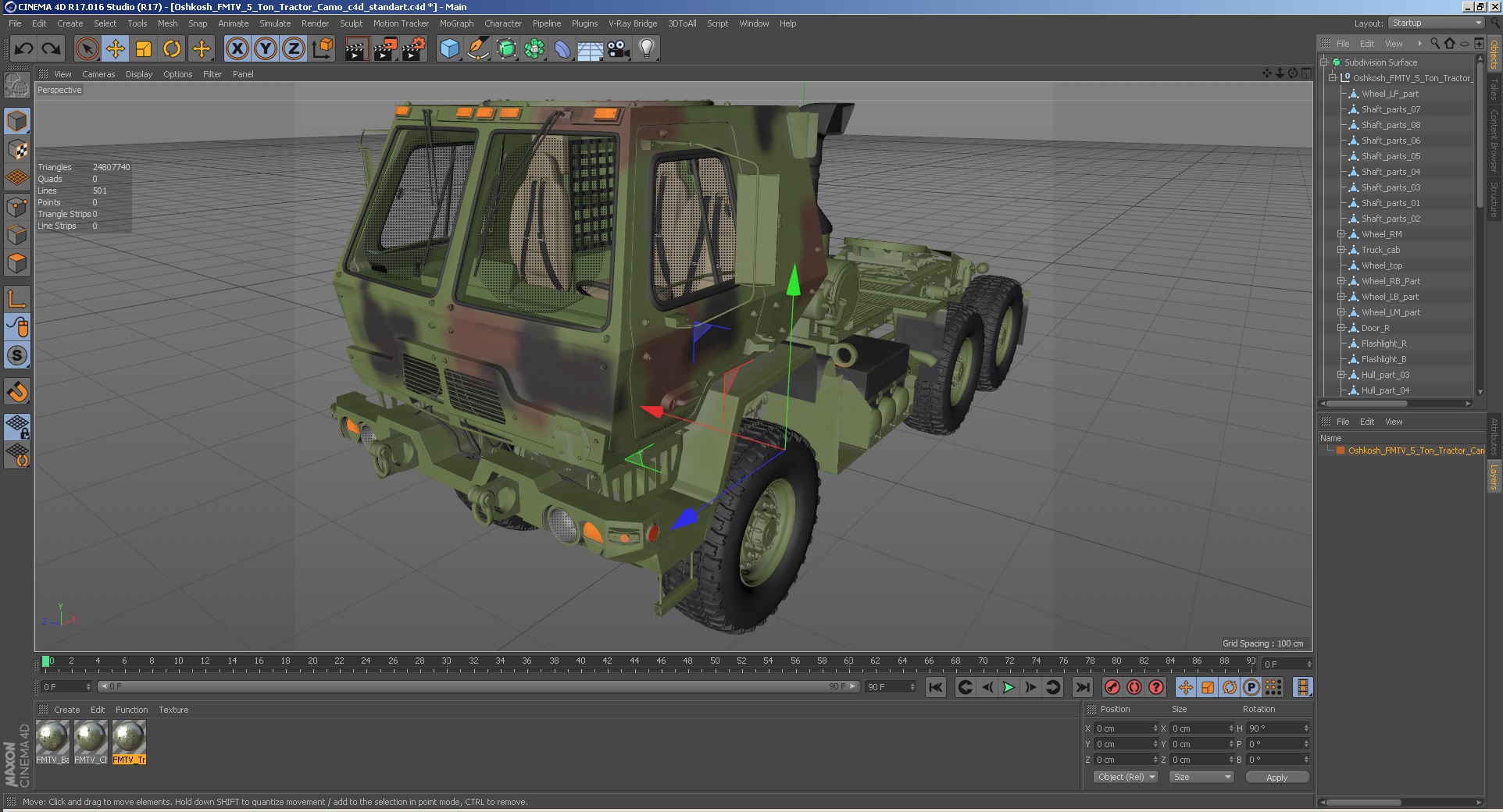Expand the Truck_cab object
This screenshot has height=812, width=1503.
(x=1341, y=250)
